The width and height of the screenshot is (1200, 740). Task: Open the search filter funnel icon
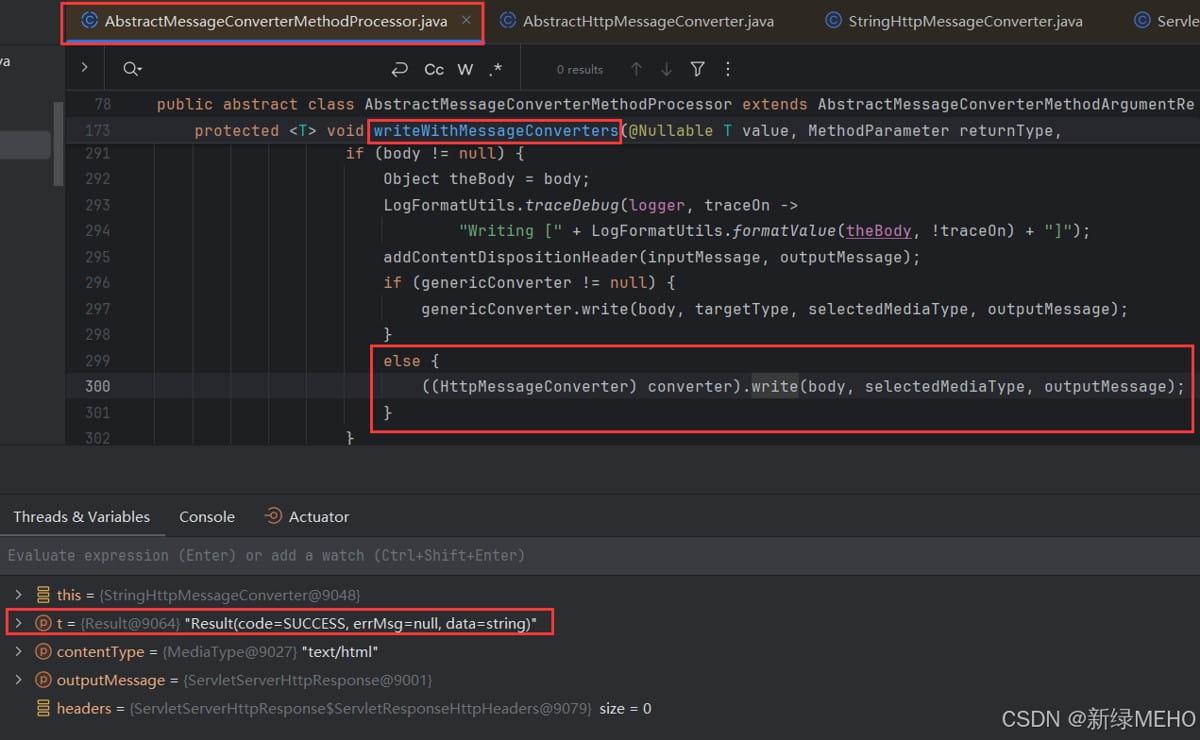(x=698, y=69)
